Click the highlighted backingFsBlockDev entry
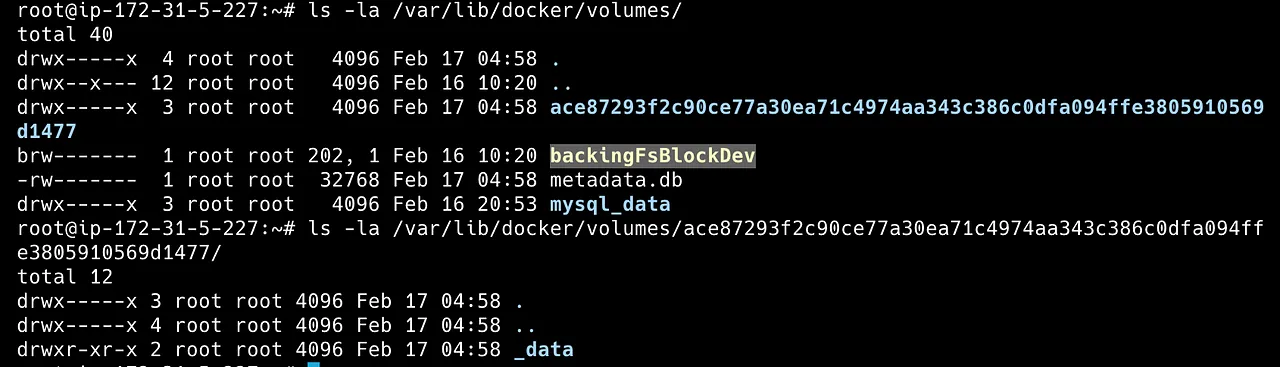 [653, 156]
